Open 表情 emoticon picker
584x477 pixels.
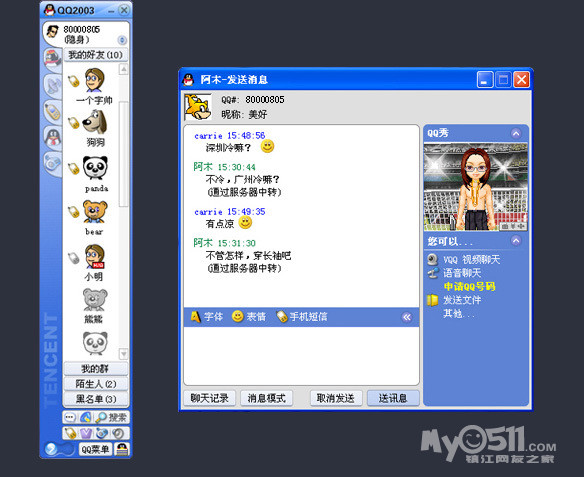(x=249, y=317)
